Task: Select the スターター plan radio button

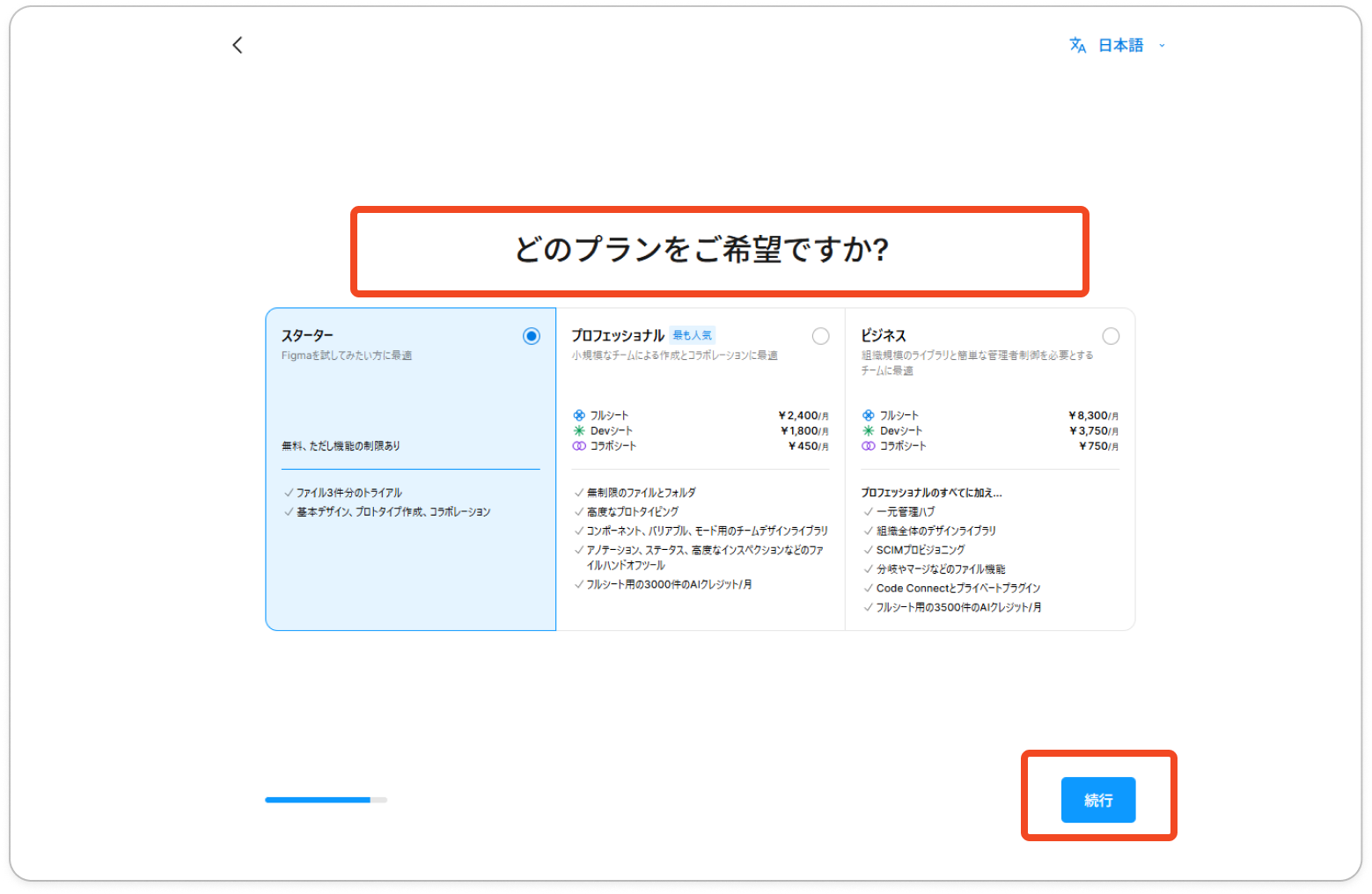Action: (x=532, y=336)
